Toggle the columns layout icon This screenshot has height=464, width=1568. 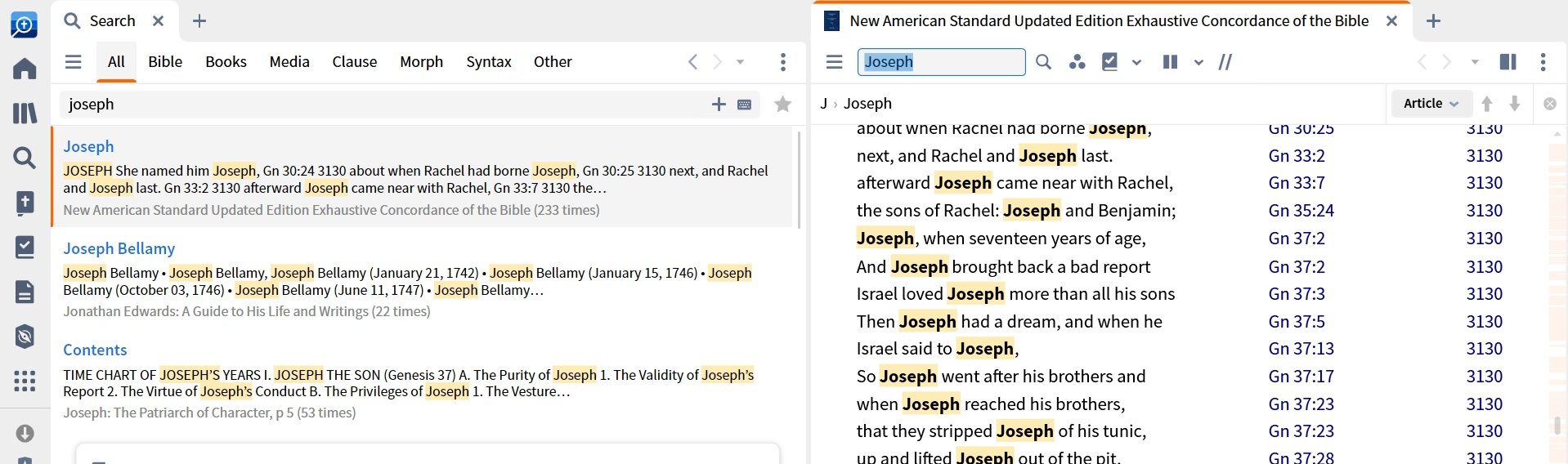click(1171, 62)
